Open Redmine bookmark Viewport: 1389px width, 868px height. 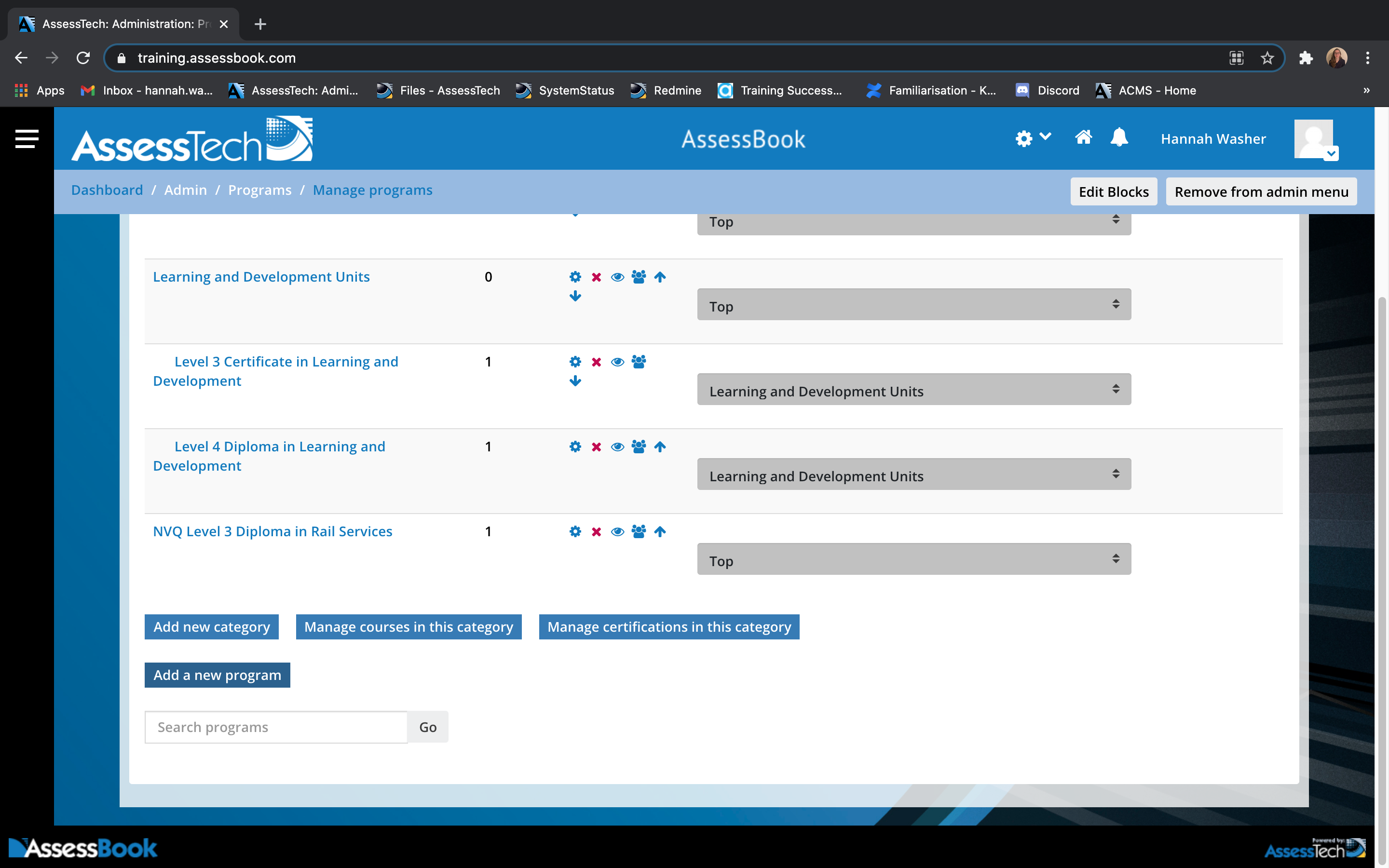(x=666, y=90)
